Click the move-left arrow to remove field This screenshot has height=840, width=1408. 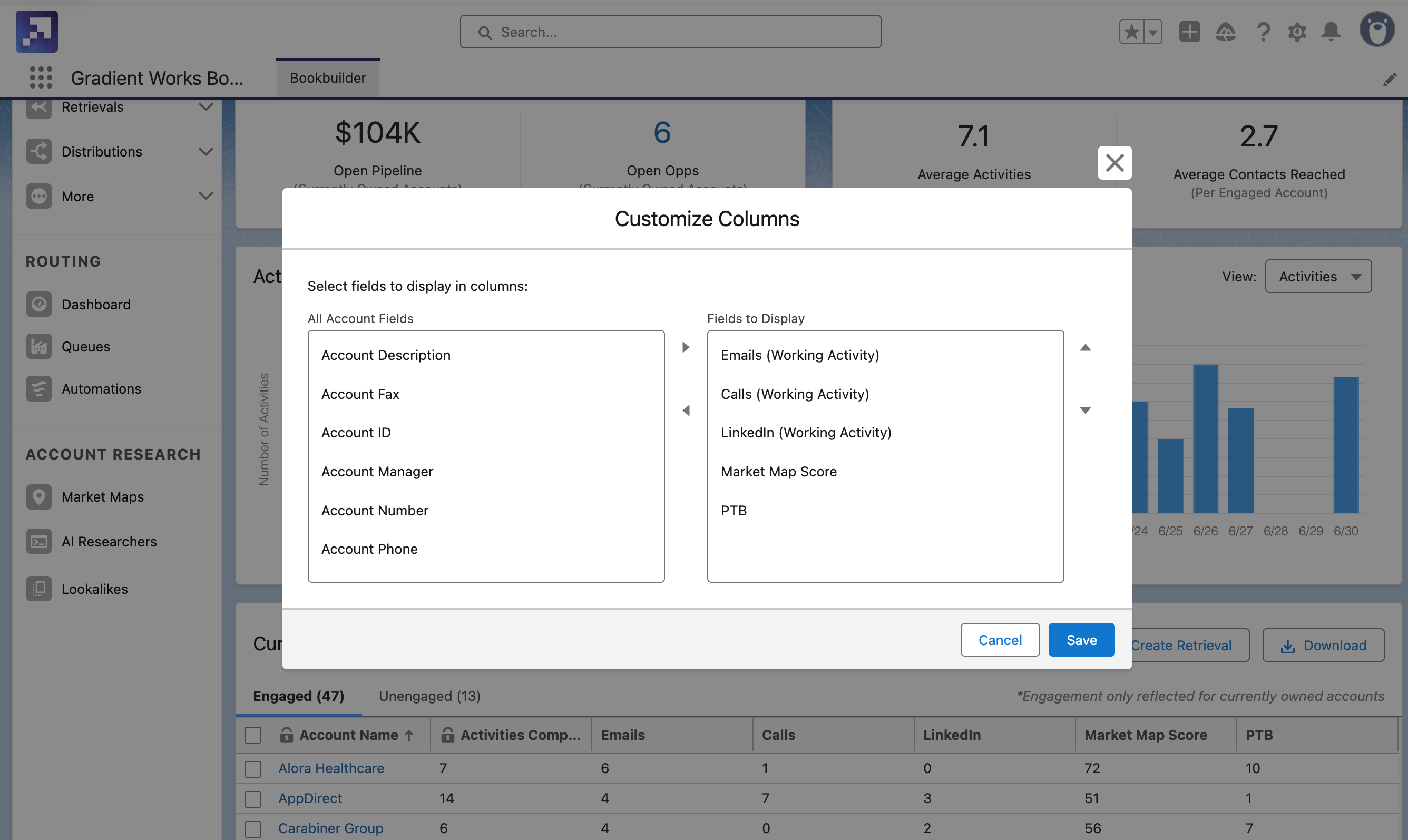(686, 411)
